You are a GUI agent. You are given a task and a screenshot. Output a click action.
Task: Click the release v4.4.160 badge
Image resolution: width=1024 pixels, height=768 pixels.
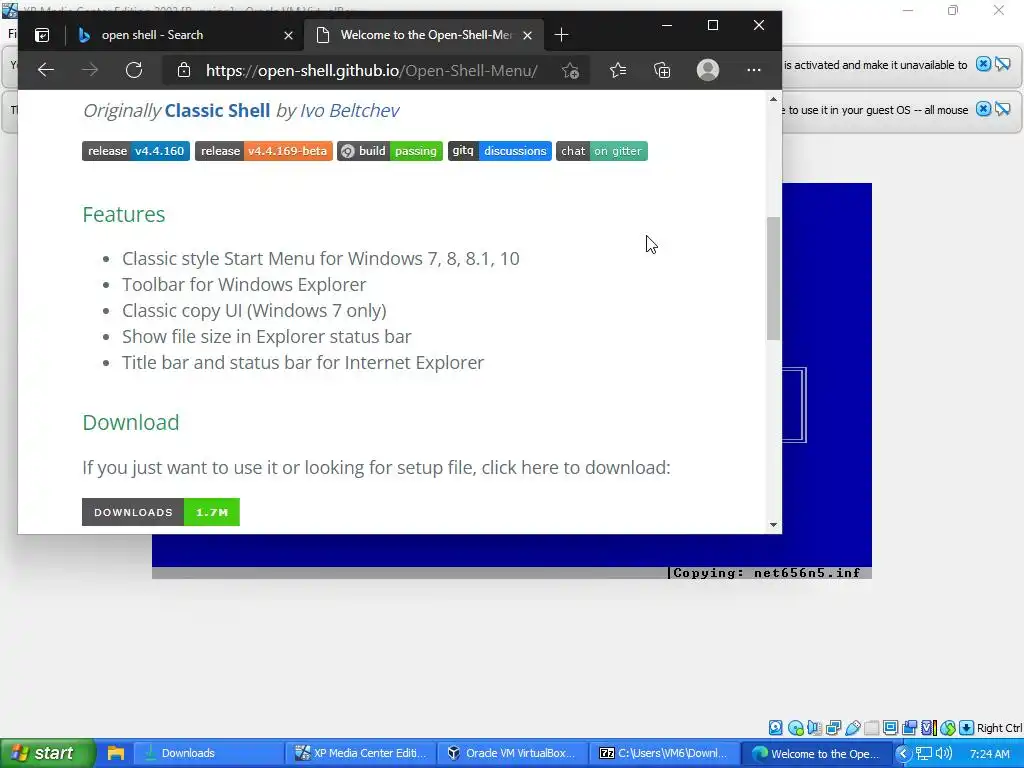pos(136,151)
